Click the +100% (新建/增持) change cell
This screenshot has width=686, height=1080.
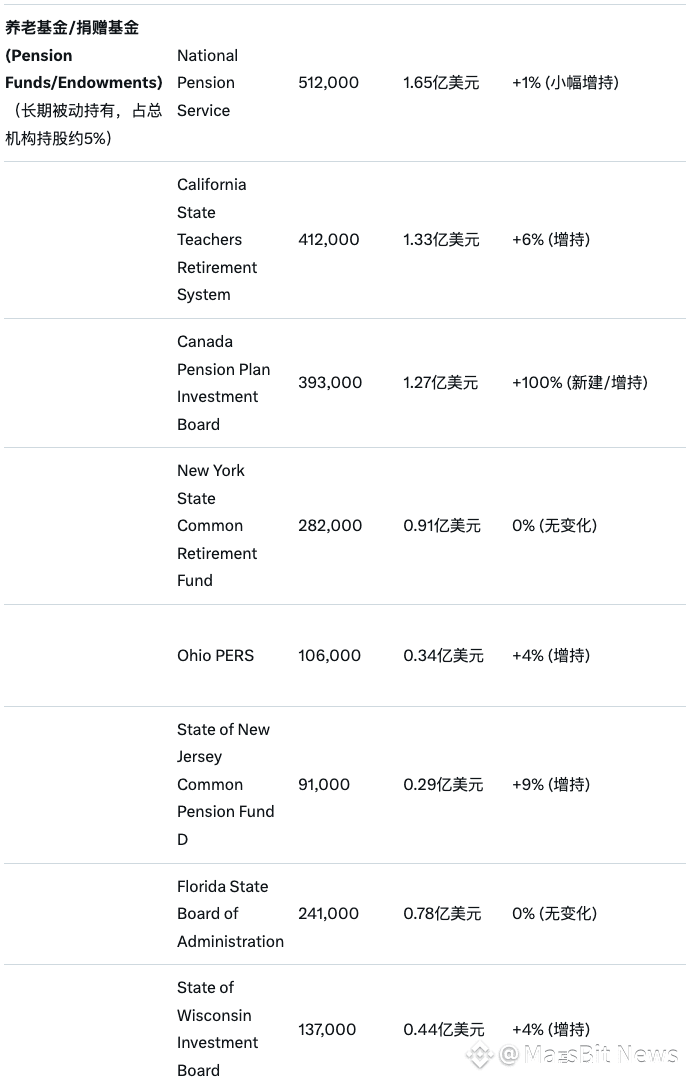[579, 383]
